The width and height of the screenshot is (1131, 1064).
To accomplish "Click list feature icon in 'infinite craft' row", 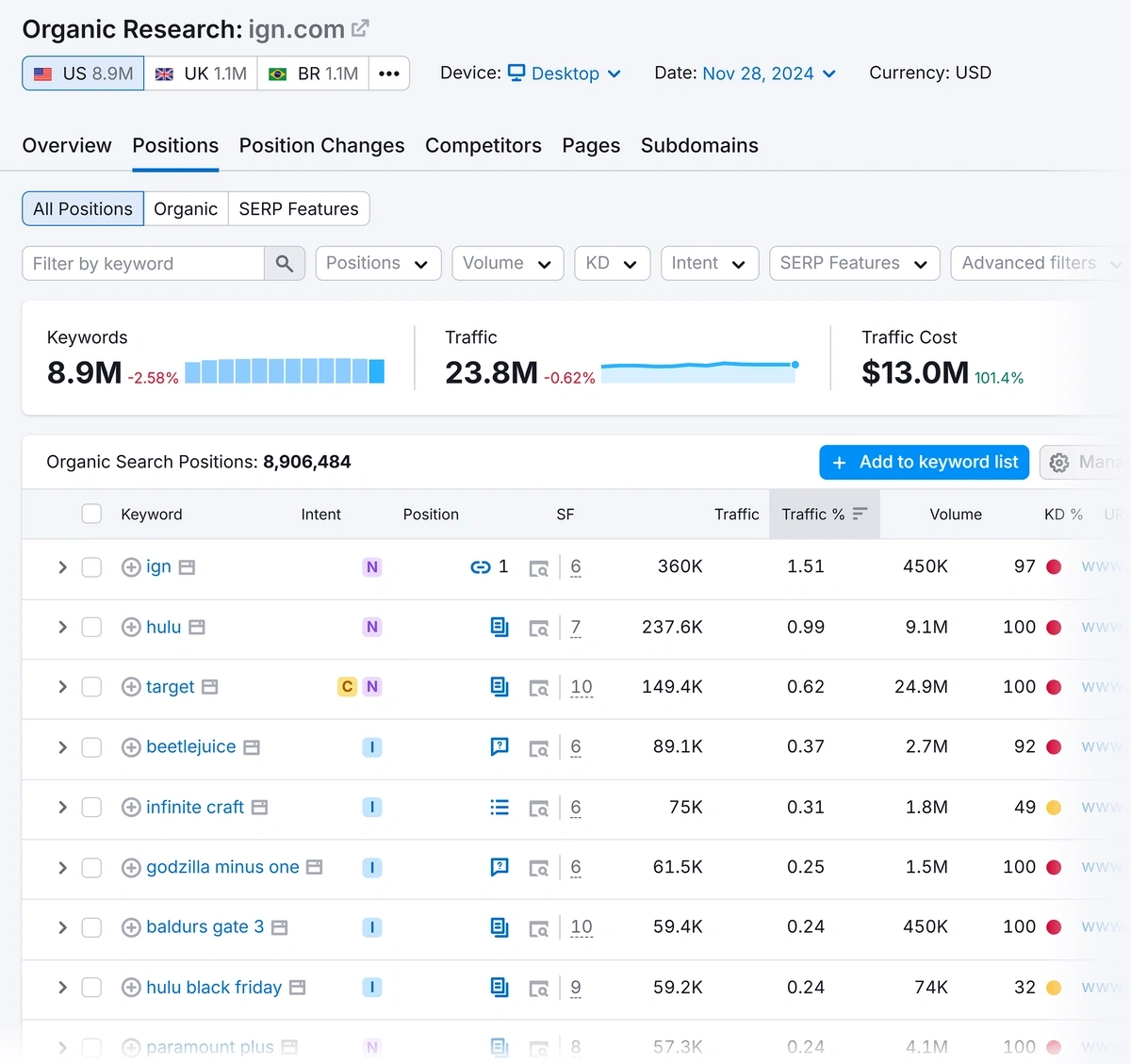I will [500, 807].
